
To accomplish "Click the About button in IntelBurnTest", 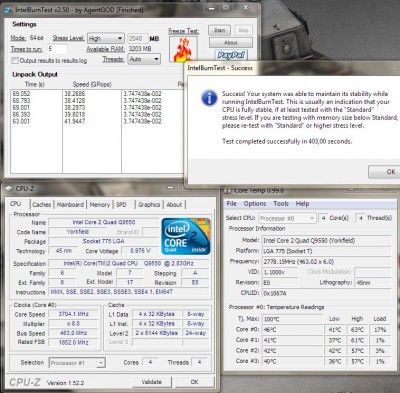I will coord(231,43).
